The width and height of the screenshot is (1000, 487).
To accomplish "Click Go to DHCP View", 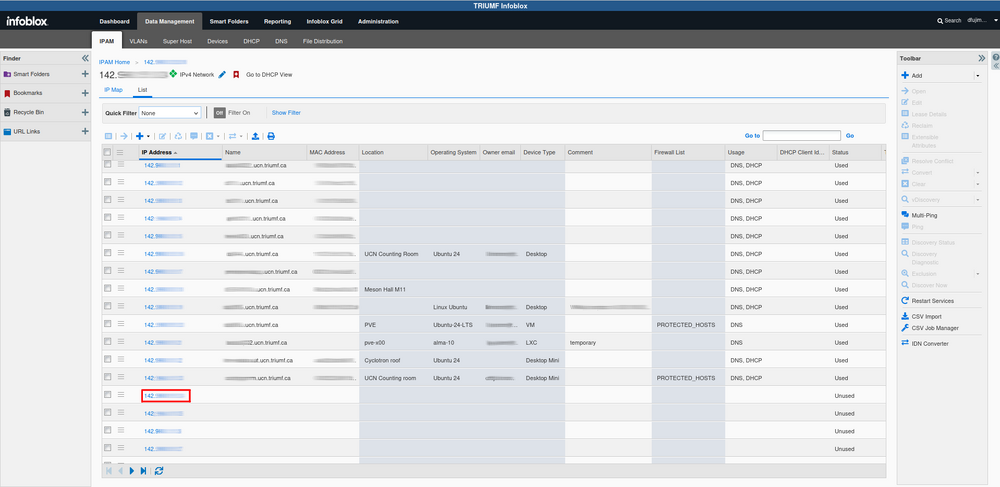I will (x=269, y=75).
